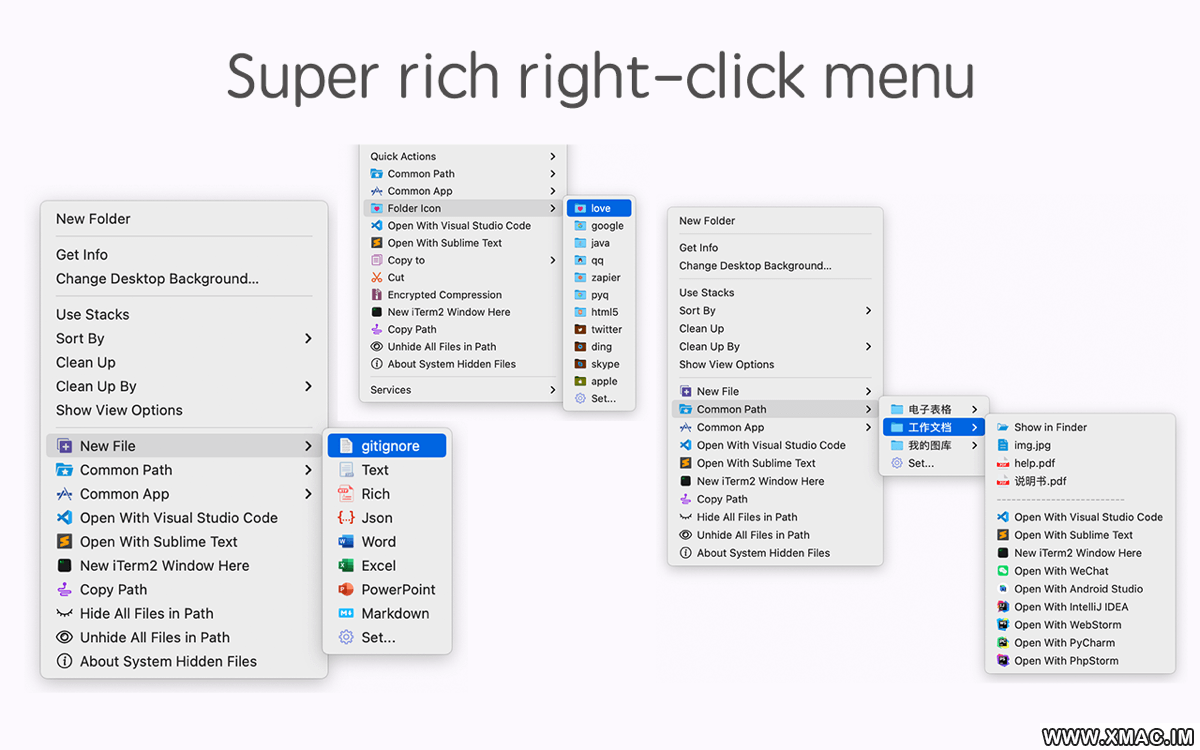The width and height of the screenshot is (1200, 750).
Task: Expand the Copy to submenu arrow
Action: [x=552, y=260]
